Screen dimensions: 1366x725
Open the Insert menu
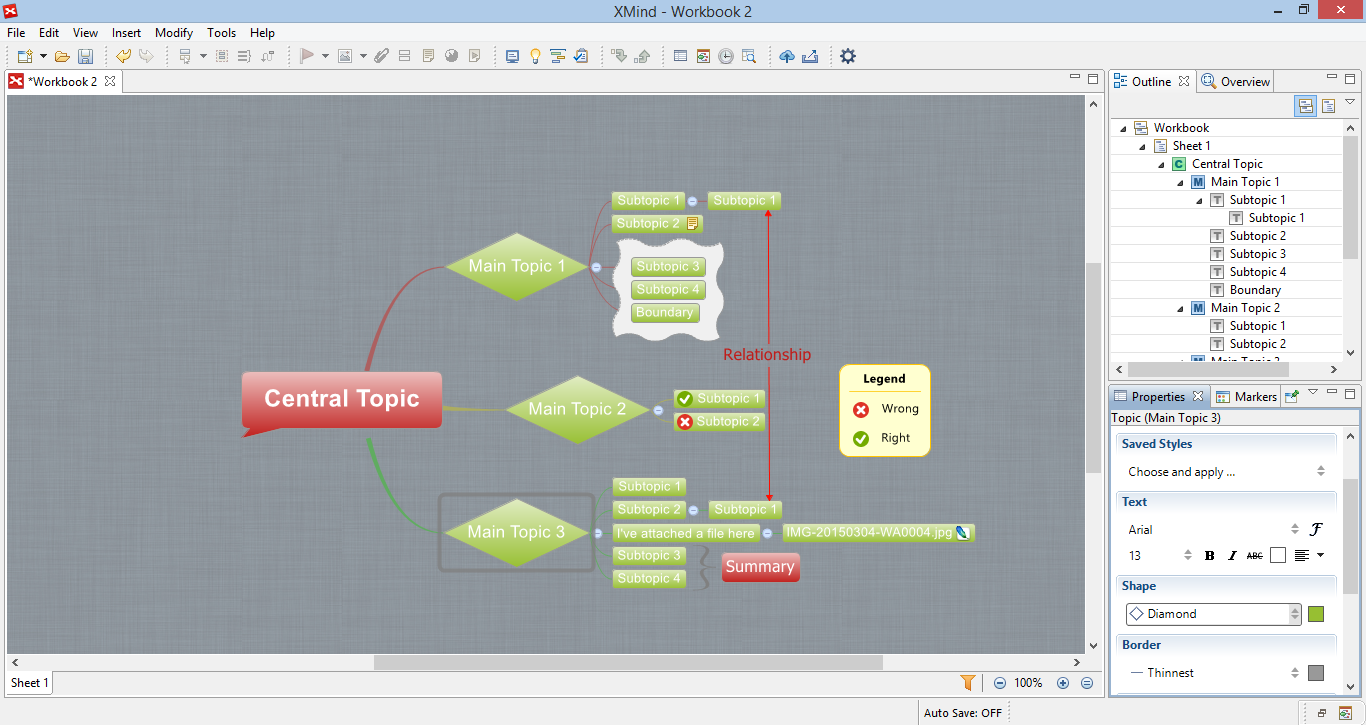(126, 33)
